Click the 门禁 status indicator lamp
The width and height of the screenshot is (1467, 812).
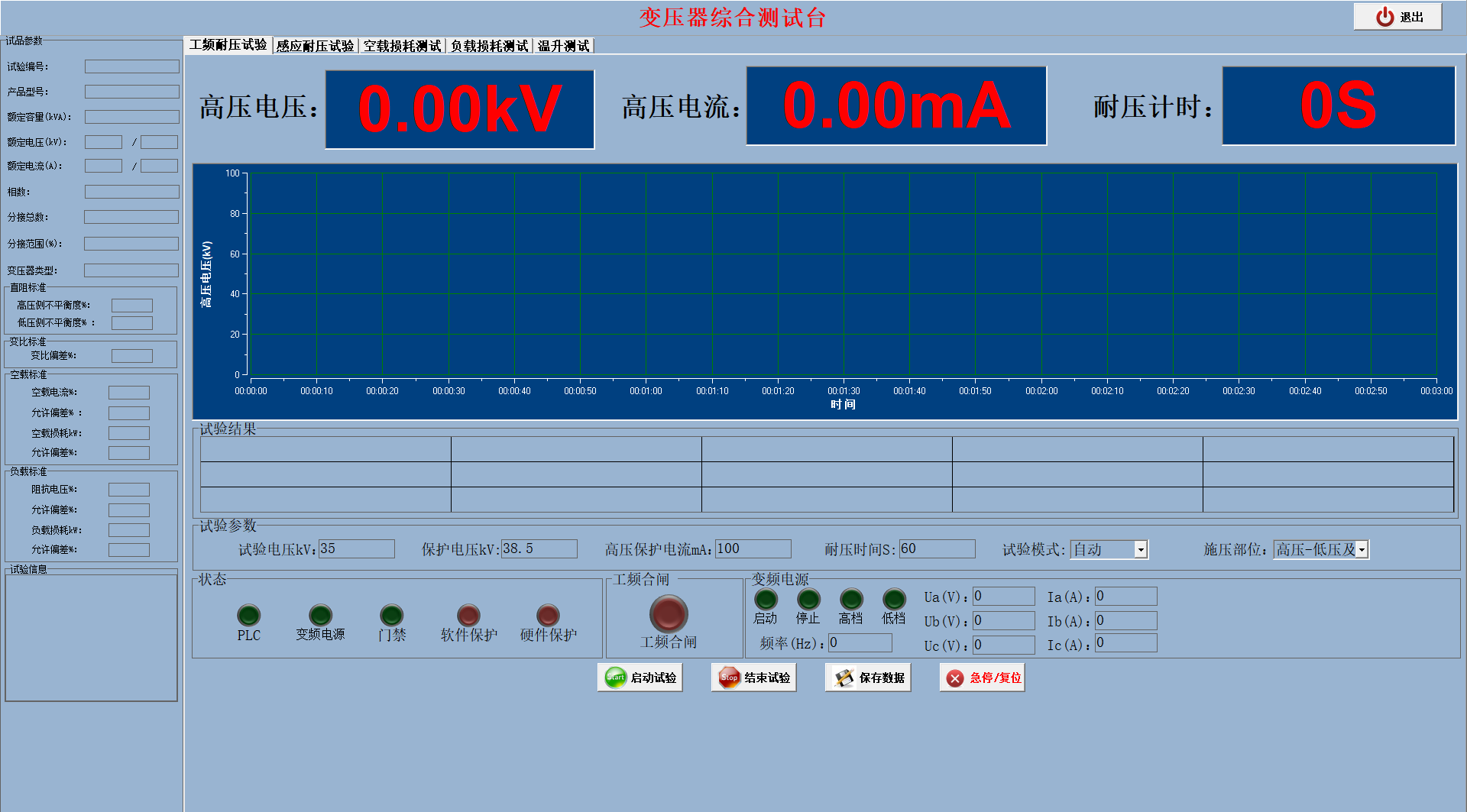392,615
